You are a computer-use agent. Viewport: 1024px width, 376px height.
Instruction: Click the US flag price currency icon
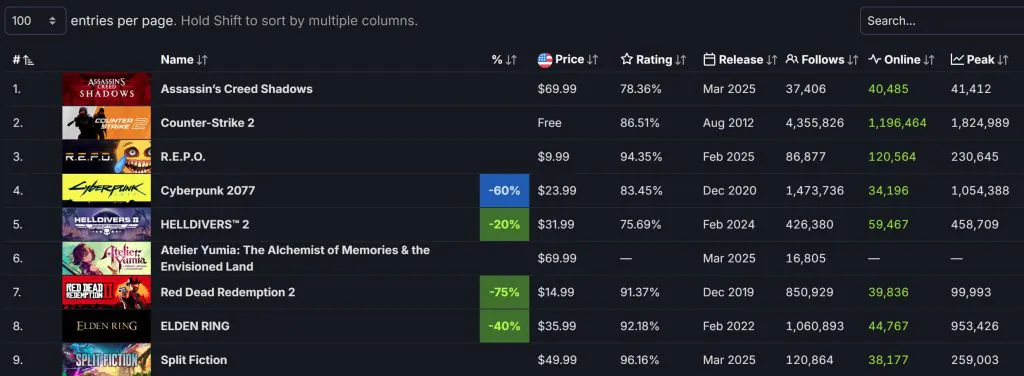click(x=545, y=60)
